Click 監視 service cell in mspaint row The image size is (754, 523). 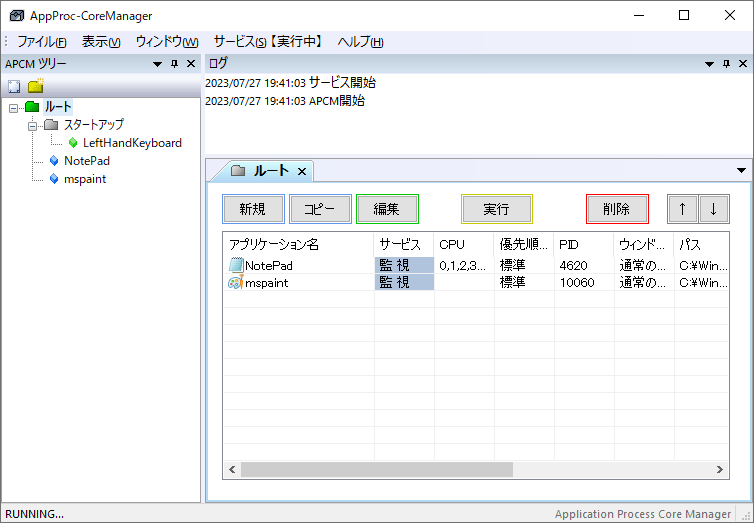[x=404, y=282]
